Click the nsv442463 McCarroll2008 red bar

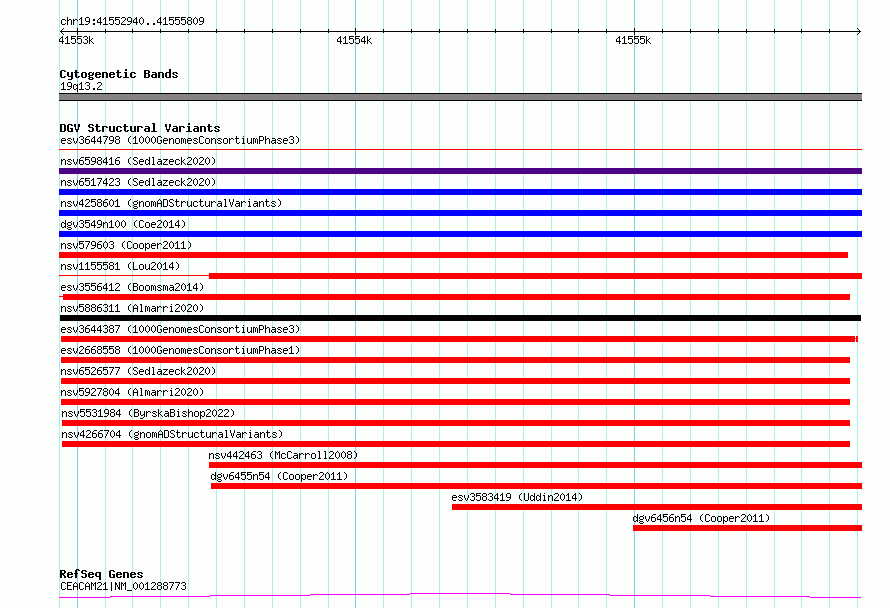pyautogui.click(x=535, y=465)
